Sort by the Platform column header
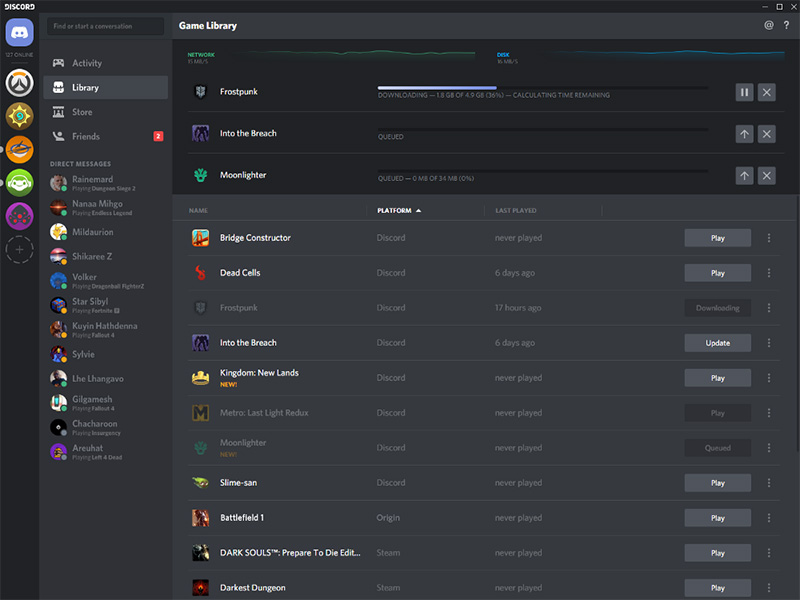800x600 pixels. click(x=399, y=210)
